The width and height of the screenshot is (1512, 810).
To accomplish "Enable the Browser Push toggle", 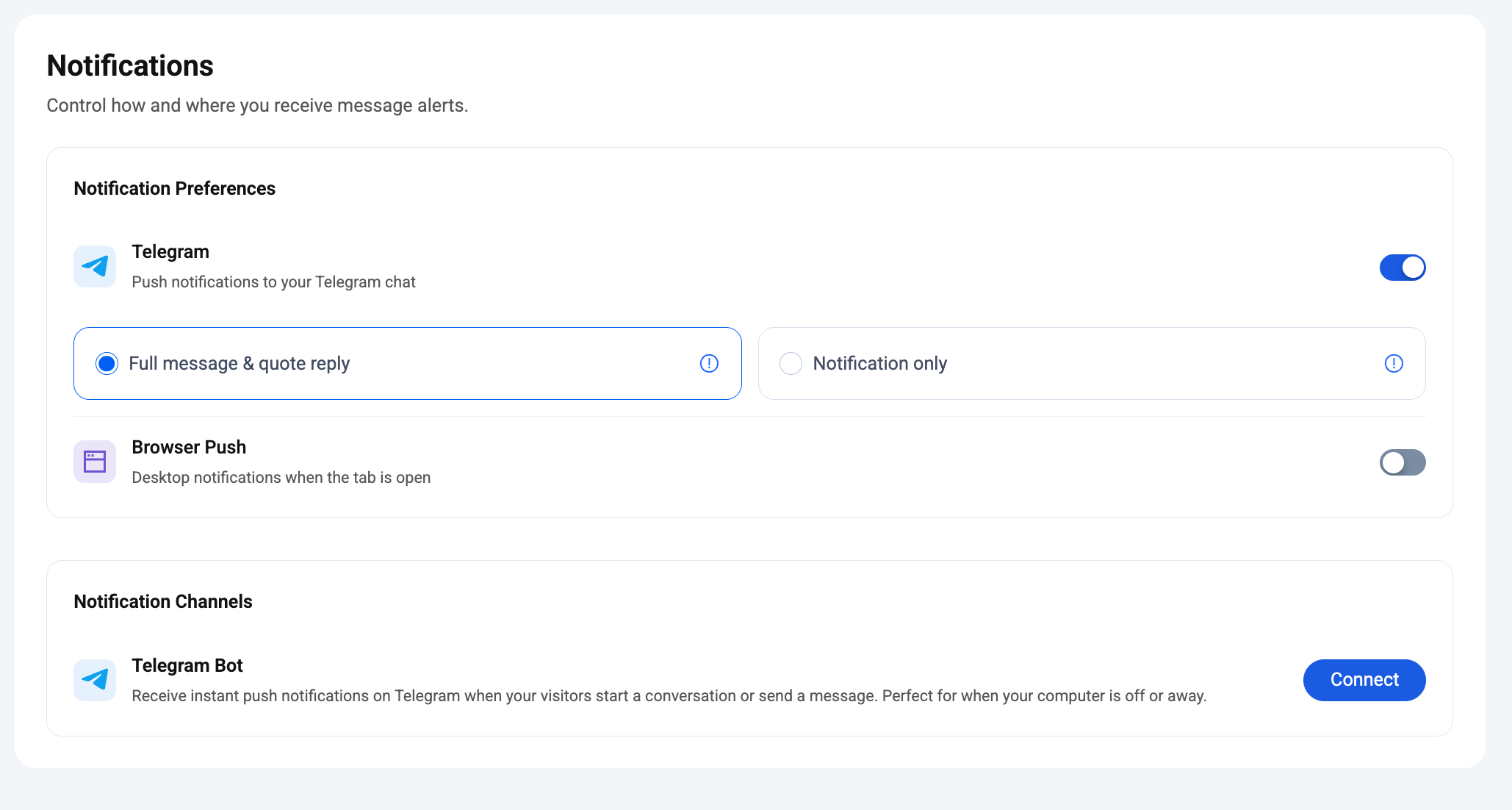I will (1403, 462).
